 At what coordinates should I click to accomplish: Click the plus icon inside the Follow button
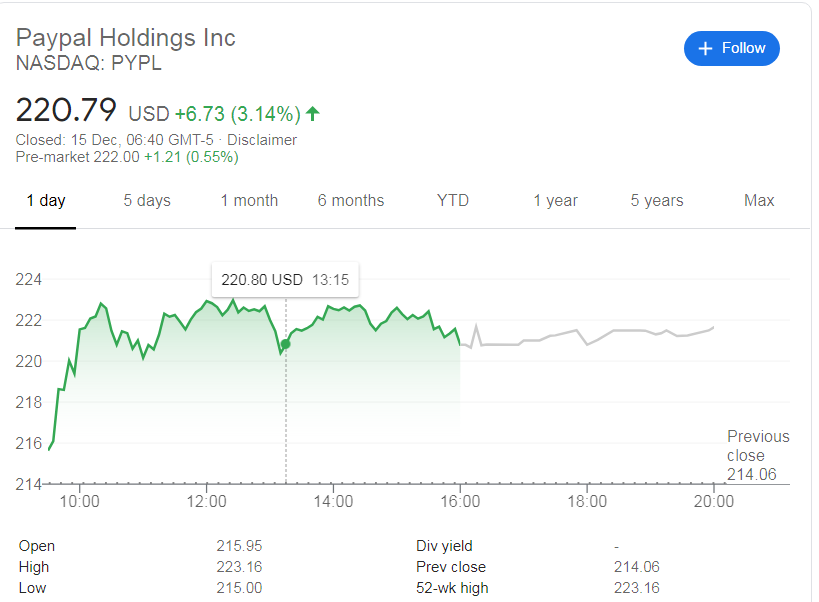coord(707,48)
